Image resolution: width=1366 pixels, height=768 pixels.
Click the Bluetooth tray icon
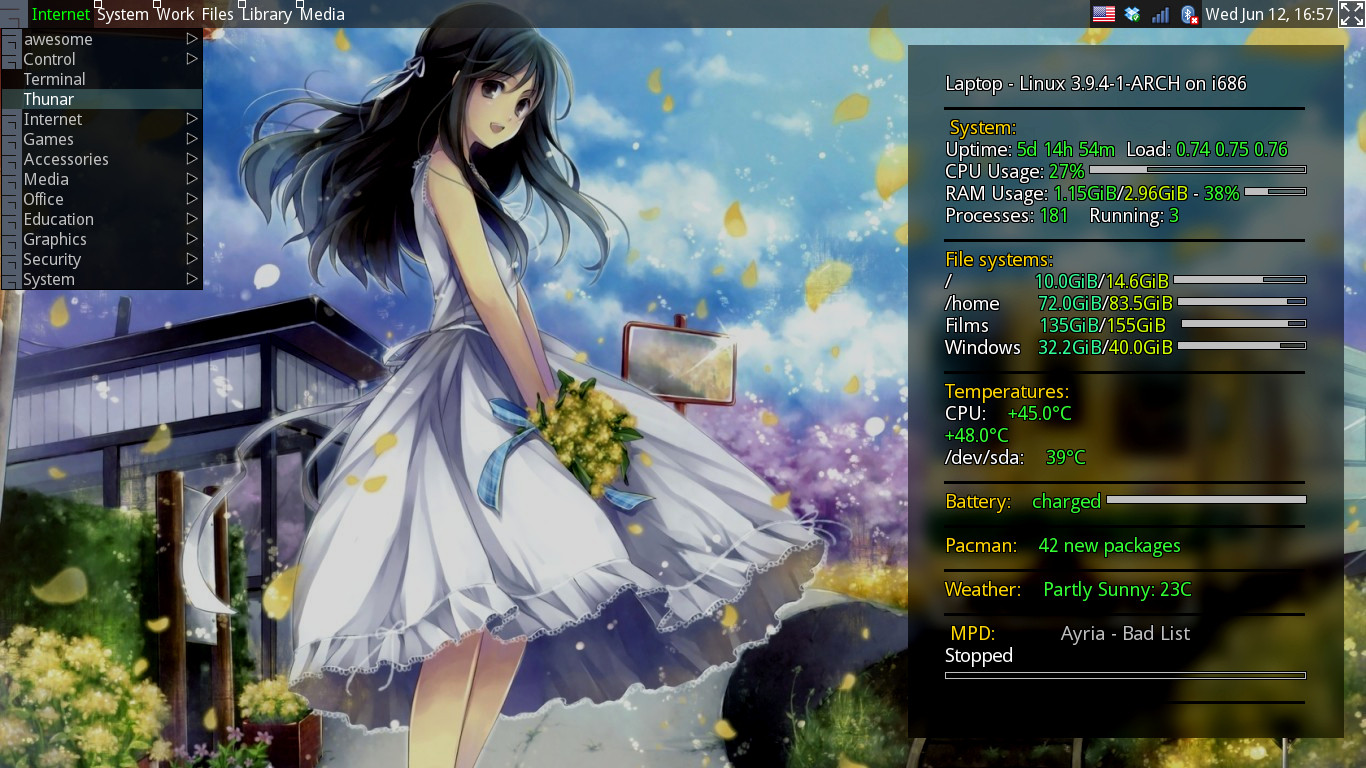coord(1189,14)
